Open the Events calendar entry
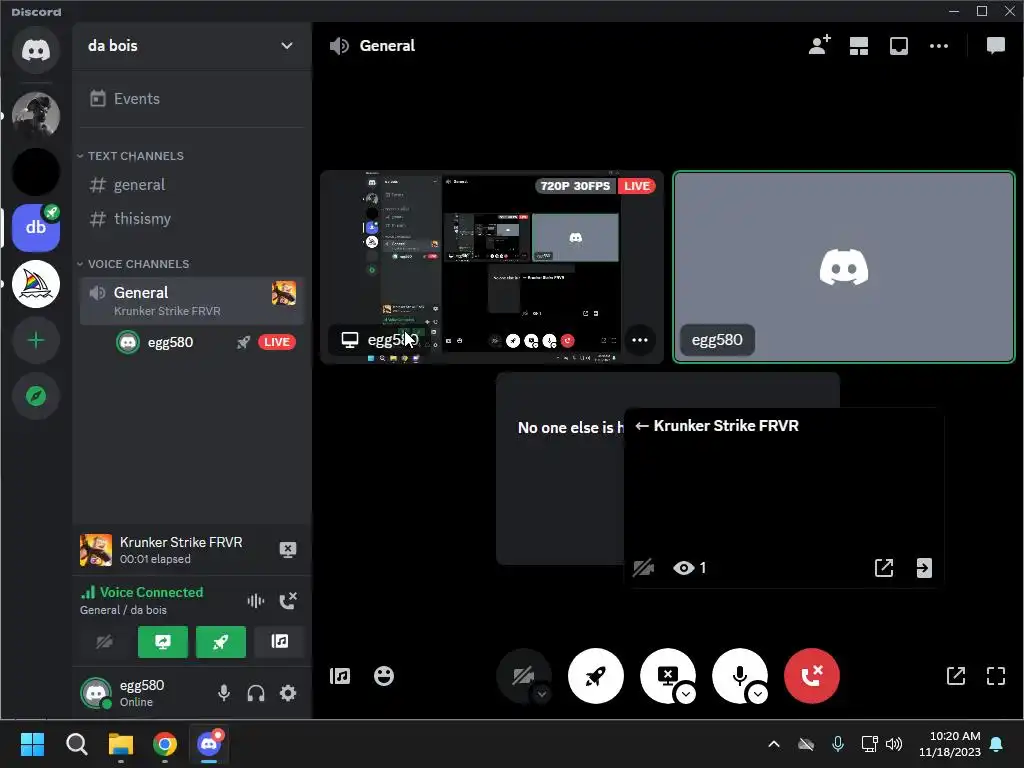Screen dimensions: 1024x768 click(x=191, y=99)
